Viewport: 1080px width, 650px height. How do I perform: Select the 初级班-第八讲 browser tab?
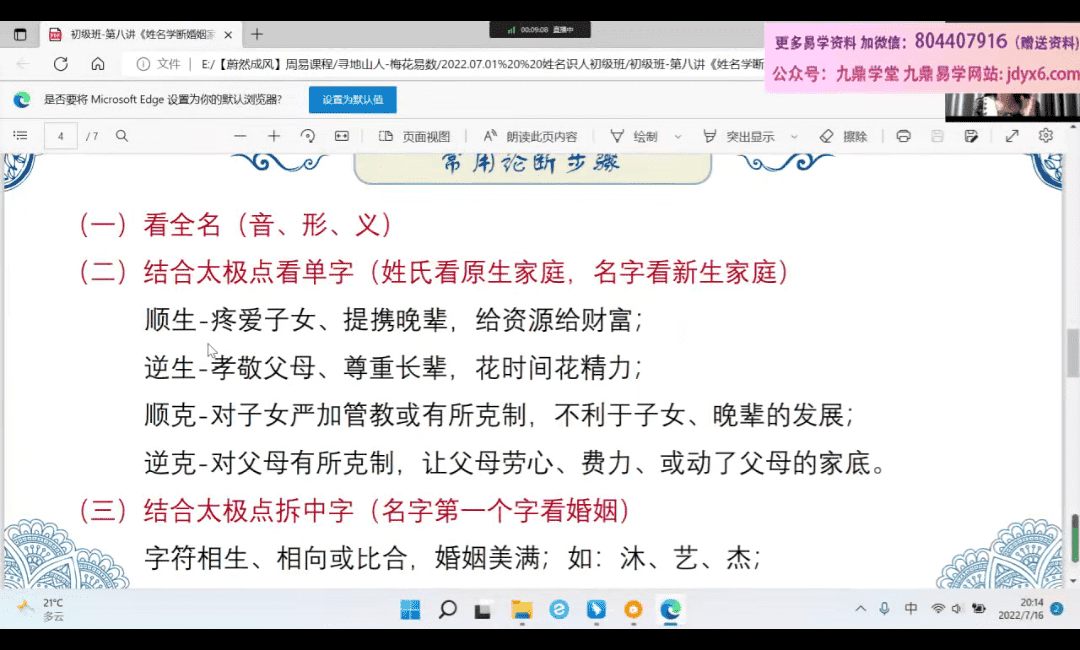point(140,34)
